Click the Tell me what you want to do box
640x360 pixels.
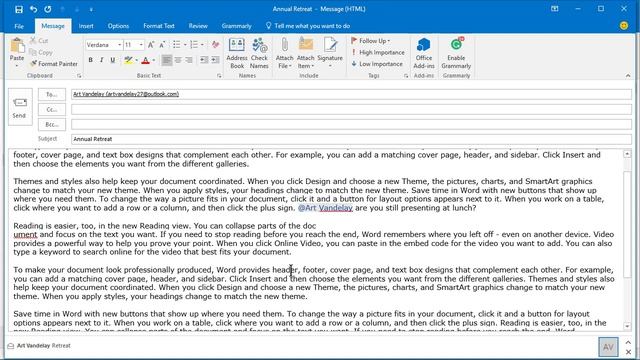click(x=308, y=26)
